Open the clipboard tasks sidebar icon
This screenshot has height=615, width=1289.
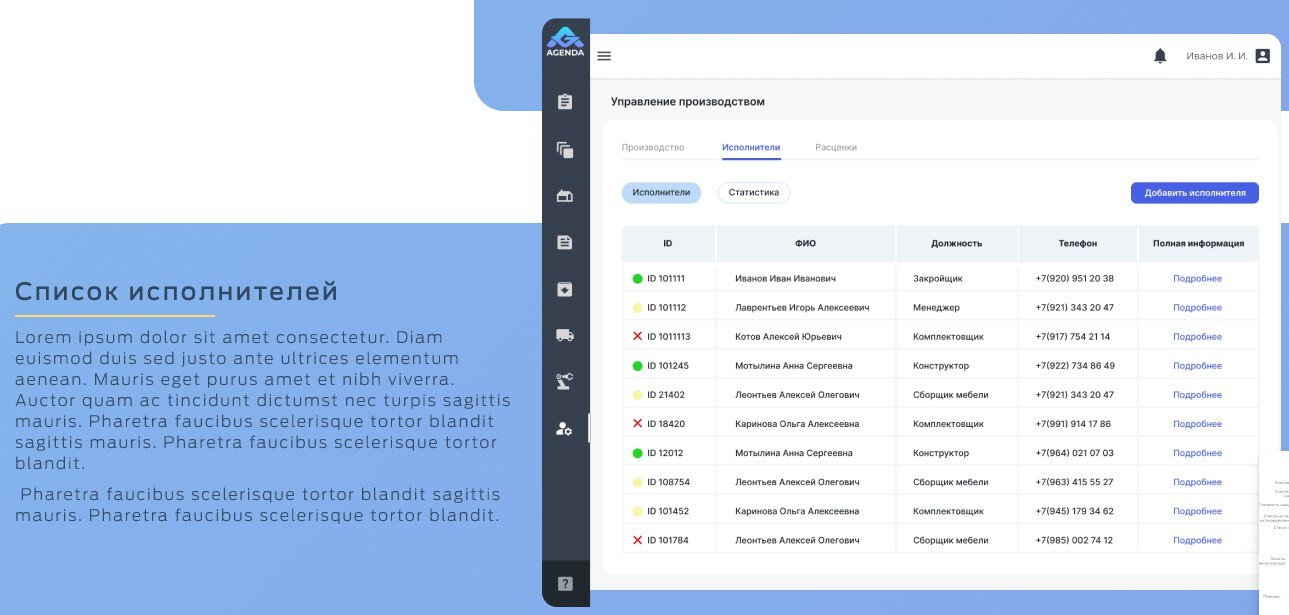point(565,102)
